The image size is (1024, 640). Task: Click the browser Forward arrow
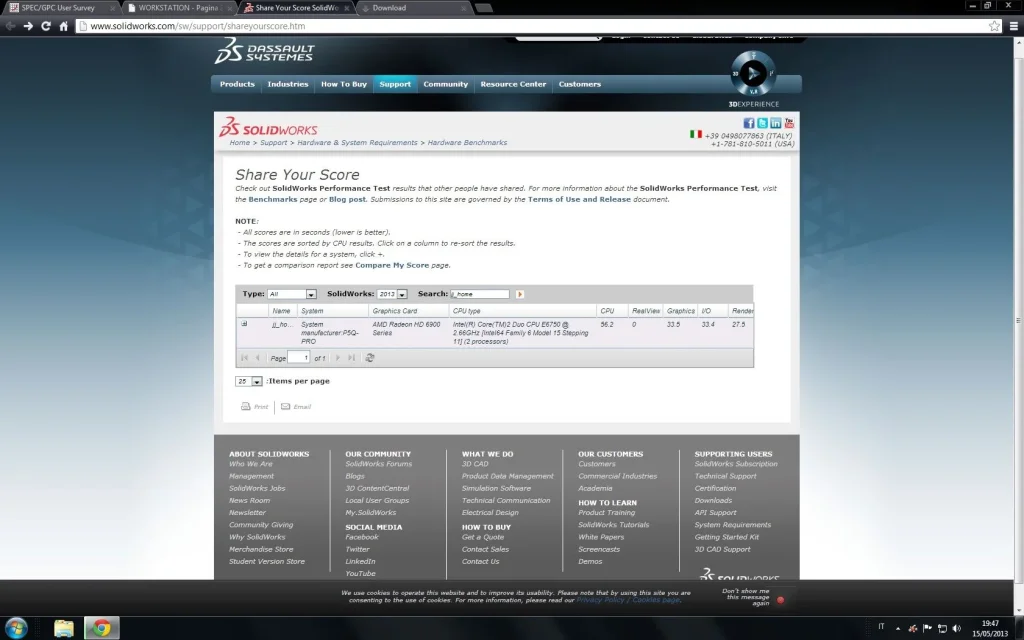pos(28,26)
